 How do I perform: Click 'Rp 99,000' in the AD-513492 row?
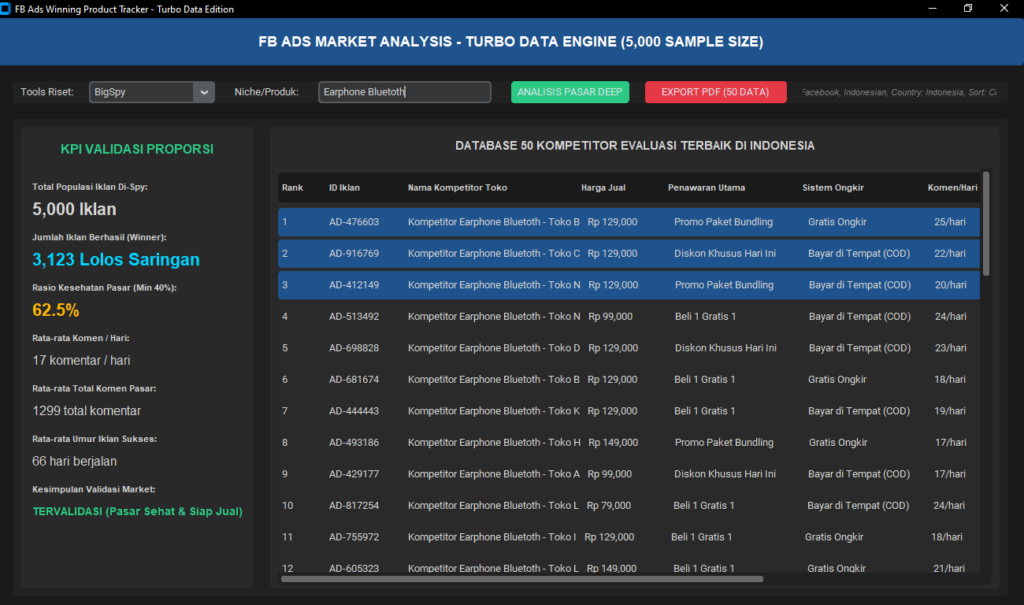tap(610, 316)
